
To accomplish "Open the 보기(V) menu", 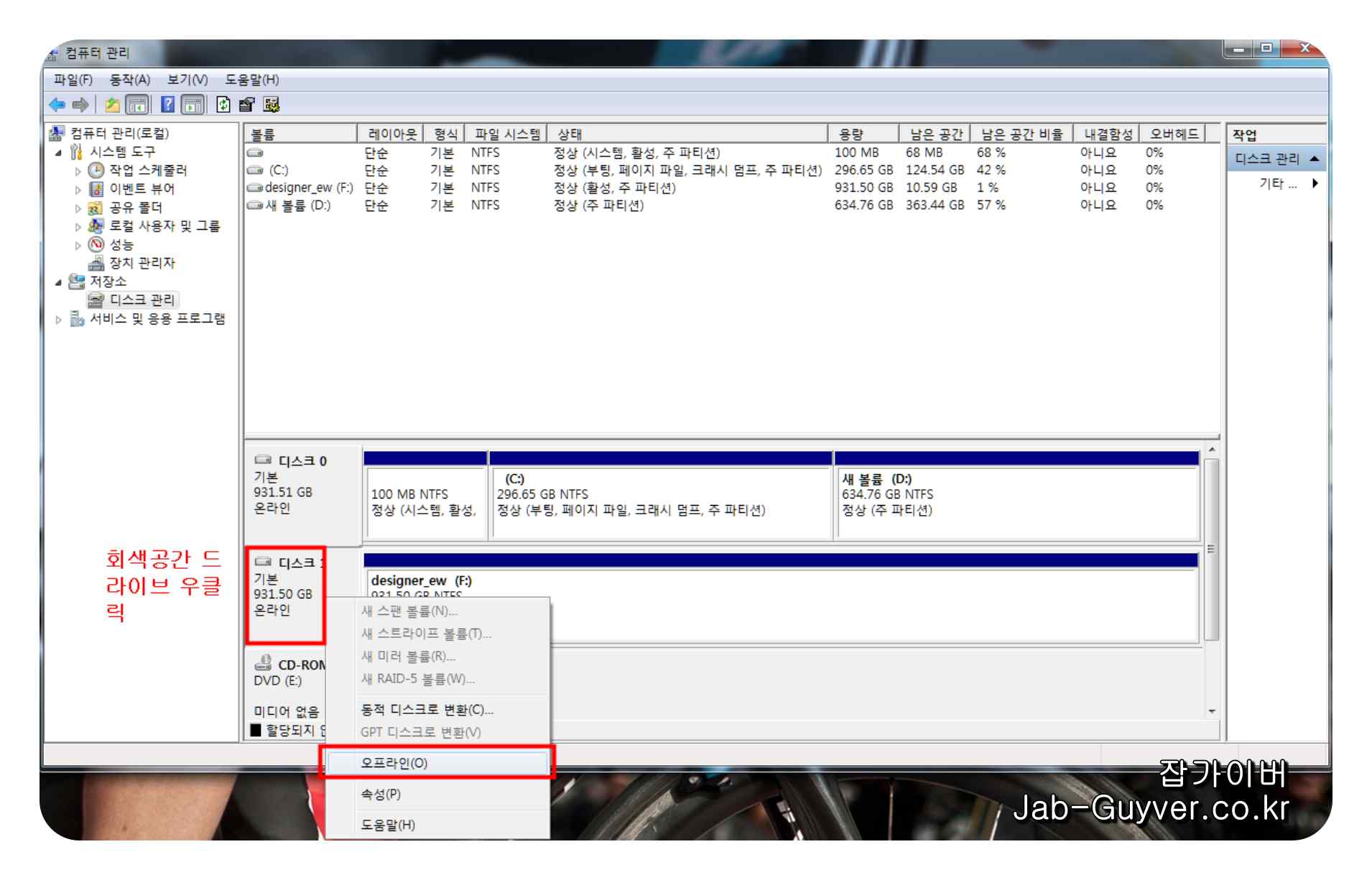I will (187, 80).
